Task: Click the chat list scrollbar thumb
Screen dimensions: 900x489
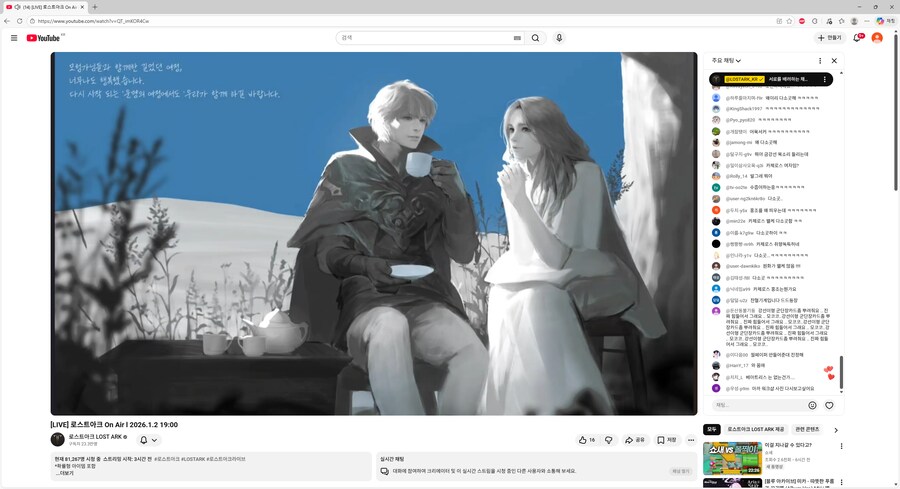Action: [841, 372]
